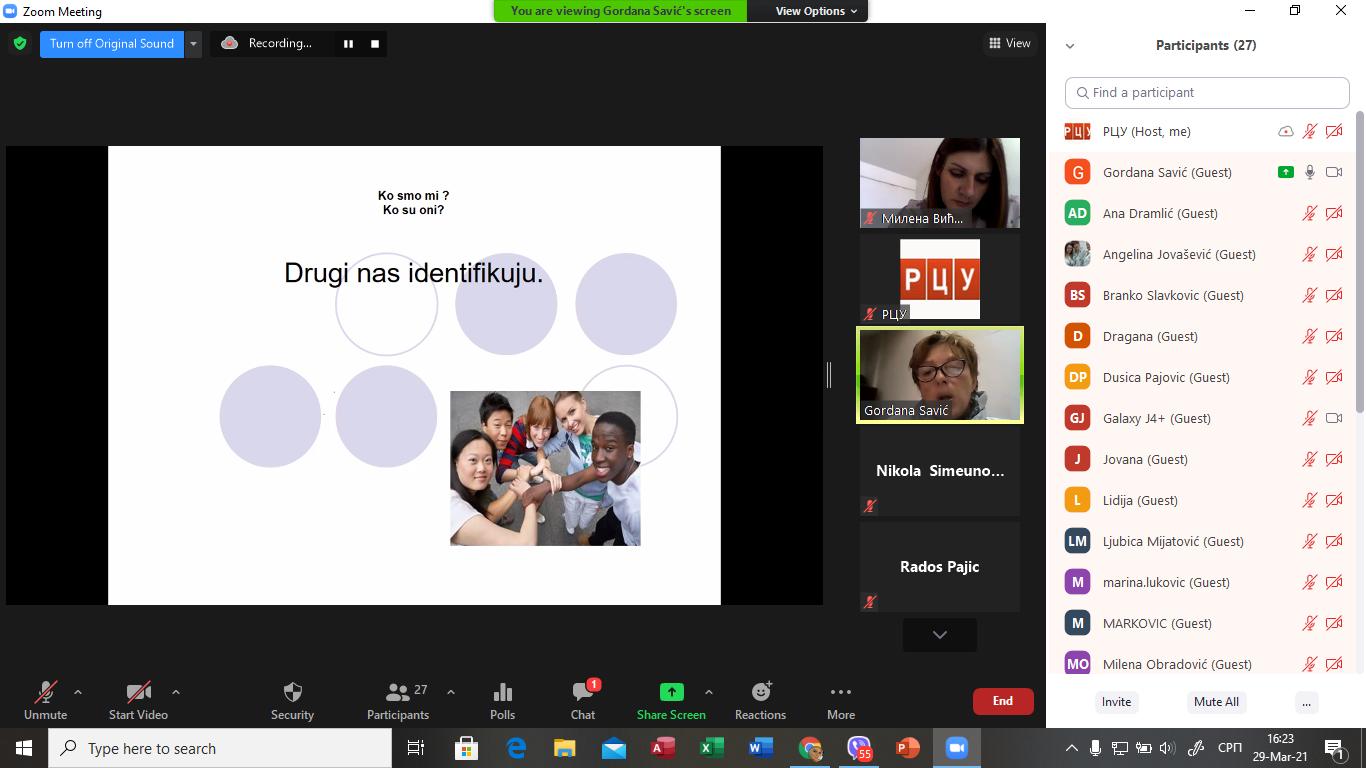Click the Mute All button
The width and height of the screenshot is (1366, 768).
1216,702
